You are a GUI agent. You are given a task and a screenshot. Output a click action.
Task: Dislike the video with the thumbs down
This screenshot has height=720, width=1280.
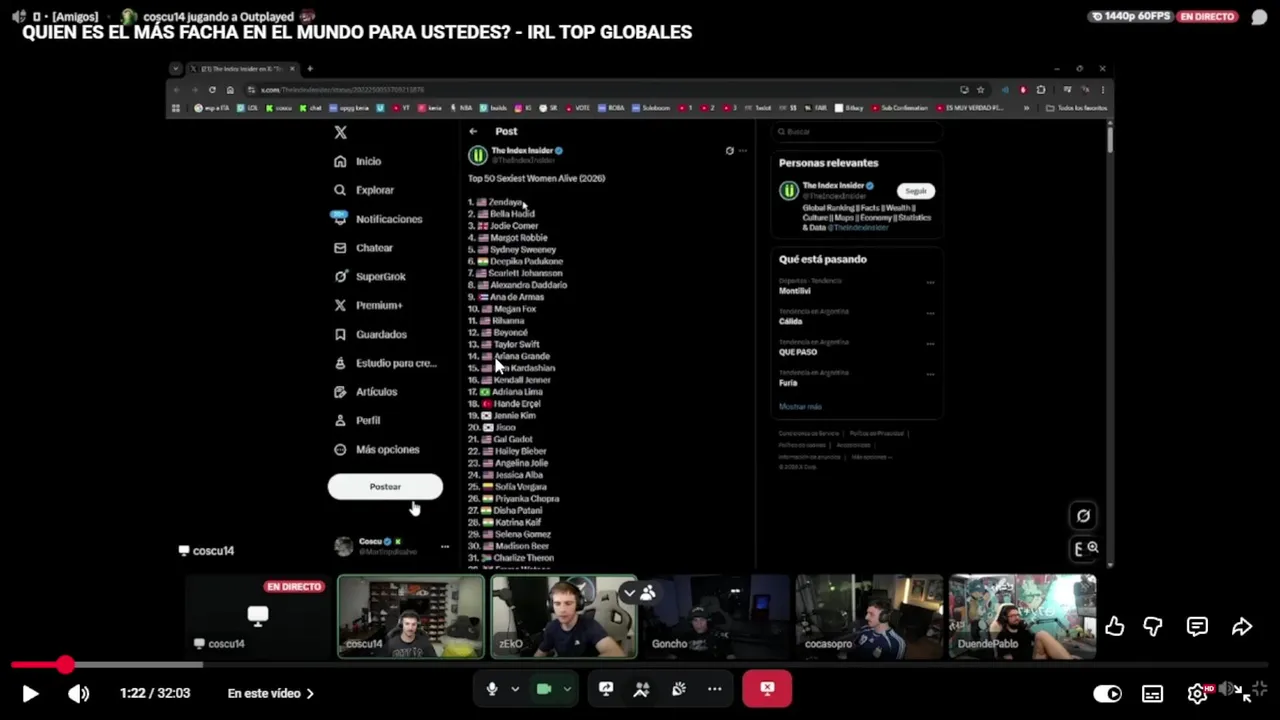coord(1153,626)
